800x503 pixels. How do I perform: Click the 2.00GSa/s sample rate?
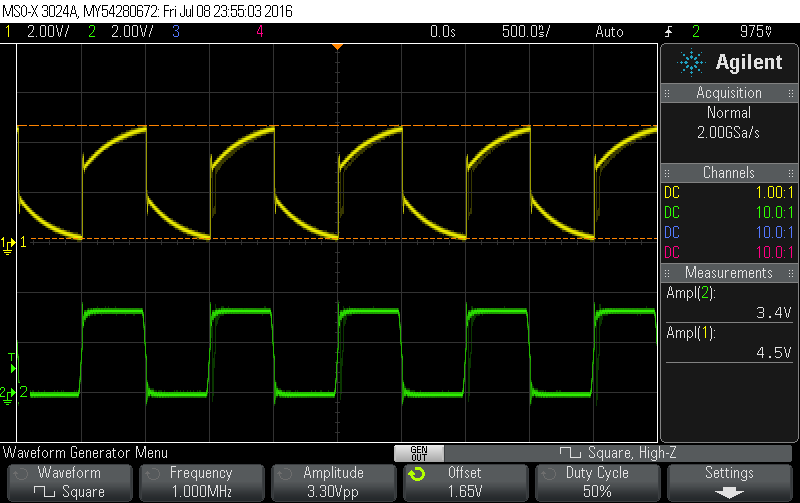click(x=729, y=133)
